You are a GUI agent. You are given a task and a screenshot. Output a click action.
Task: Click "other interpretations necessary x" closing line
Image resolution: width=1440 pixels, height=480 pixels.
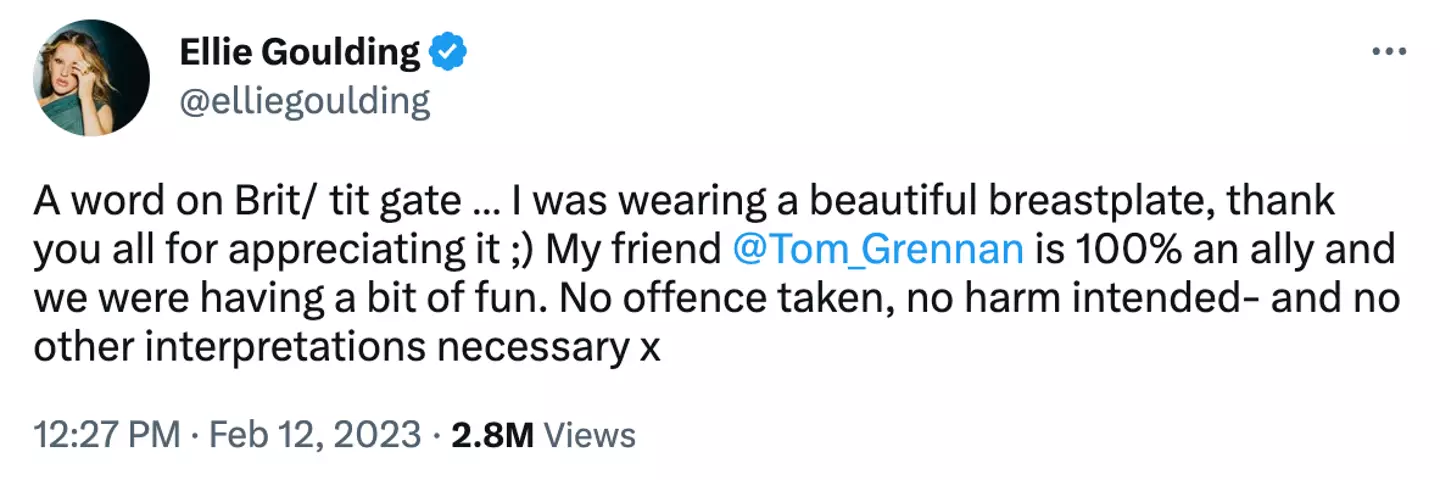click(343, 346)
